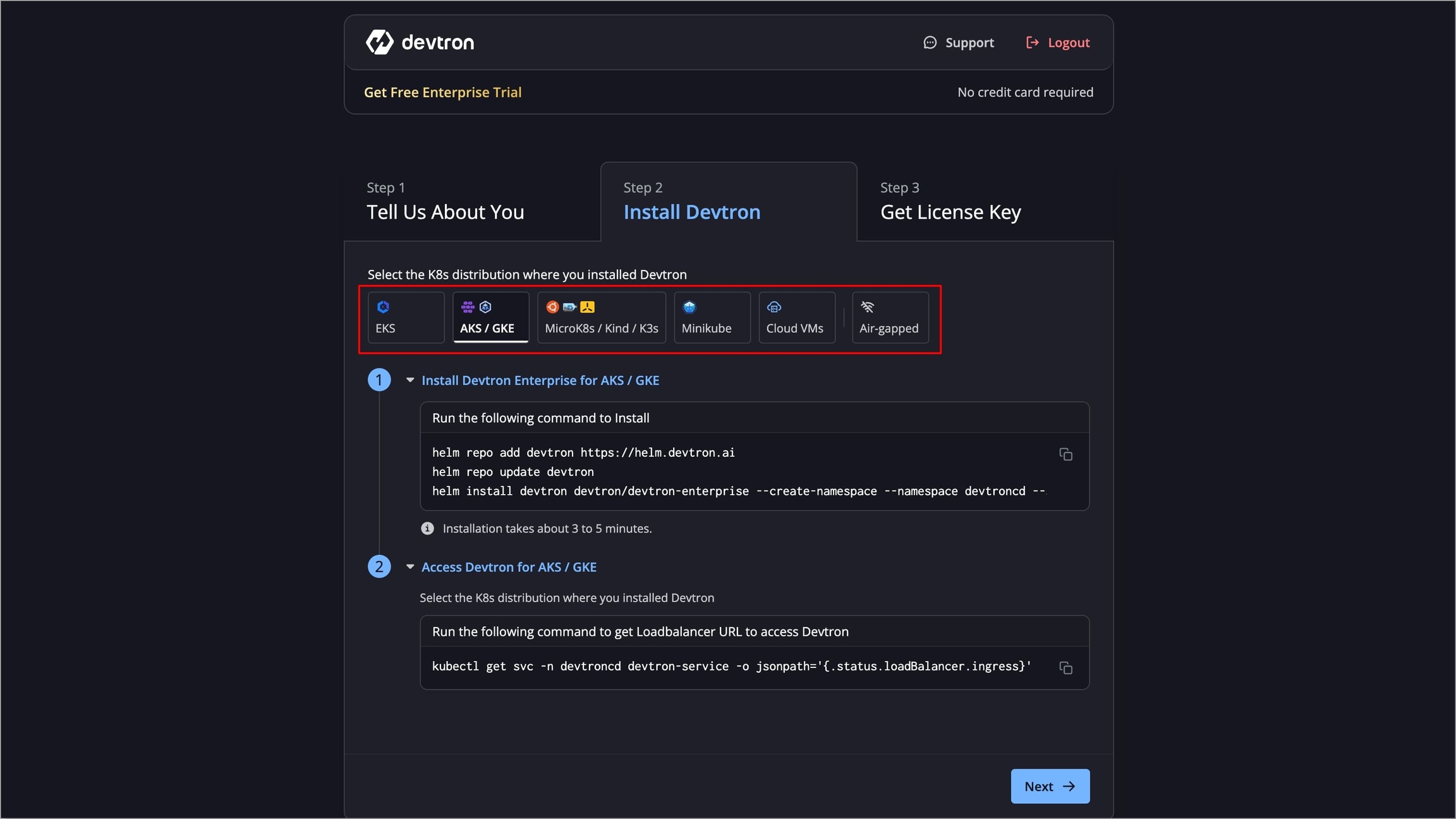The height and width of the screenshot is (819, 1456).
Task: Click 'Get Free Enterprise Trial' text
Action: 443,92
